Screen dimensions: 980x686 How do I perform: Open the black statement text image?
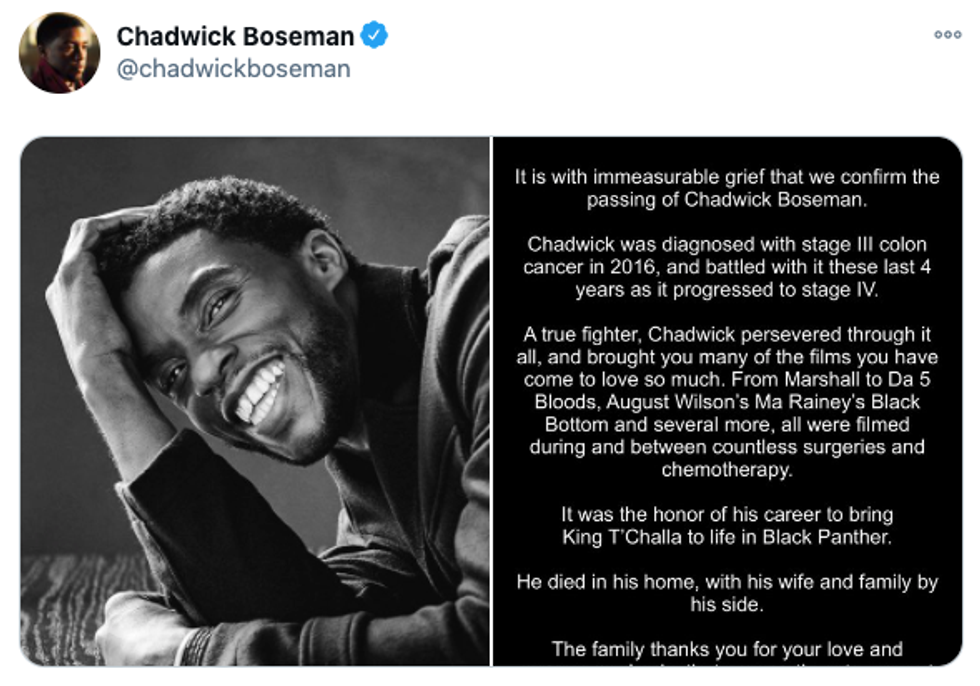(727, 400)
